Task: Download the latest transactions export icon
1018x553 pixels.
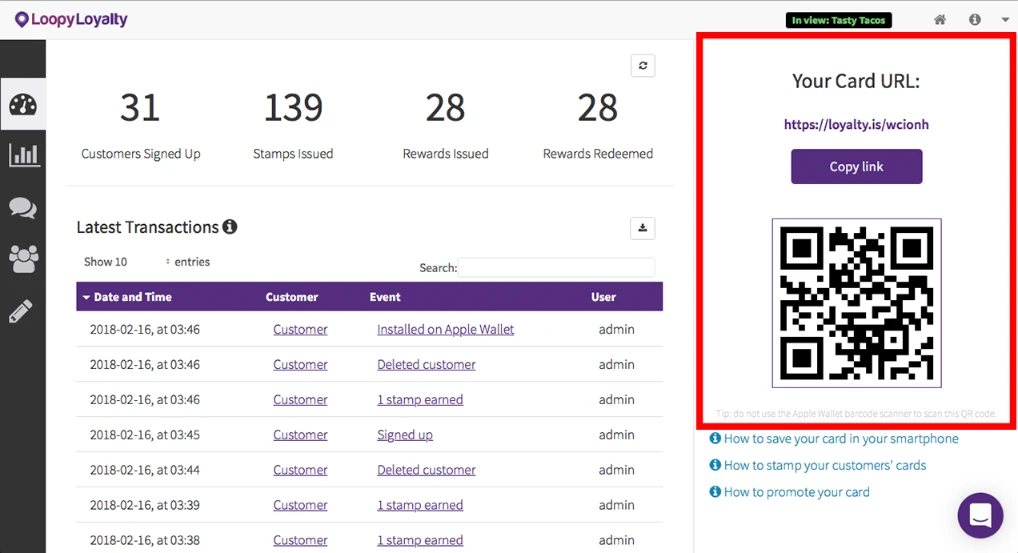Action: (642, 228)
